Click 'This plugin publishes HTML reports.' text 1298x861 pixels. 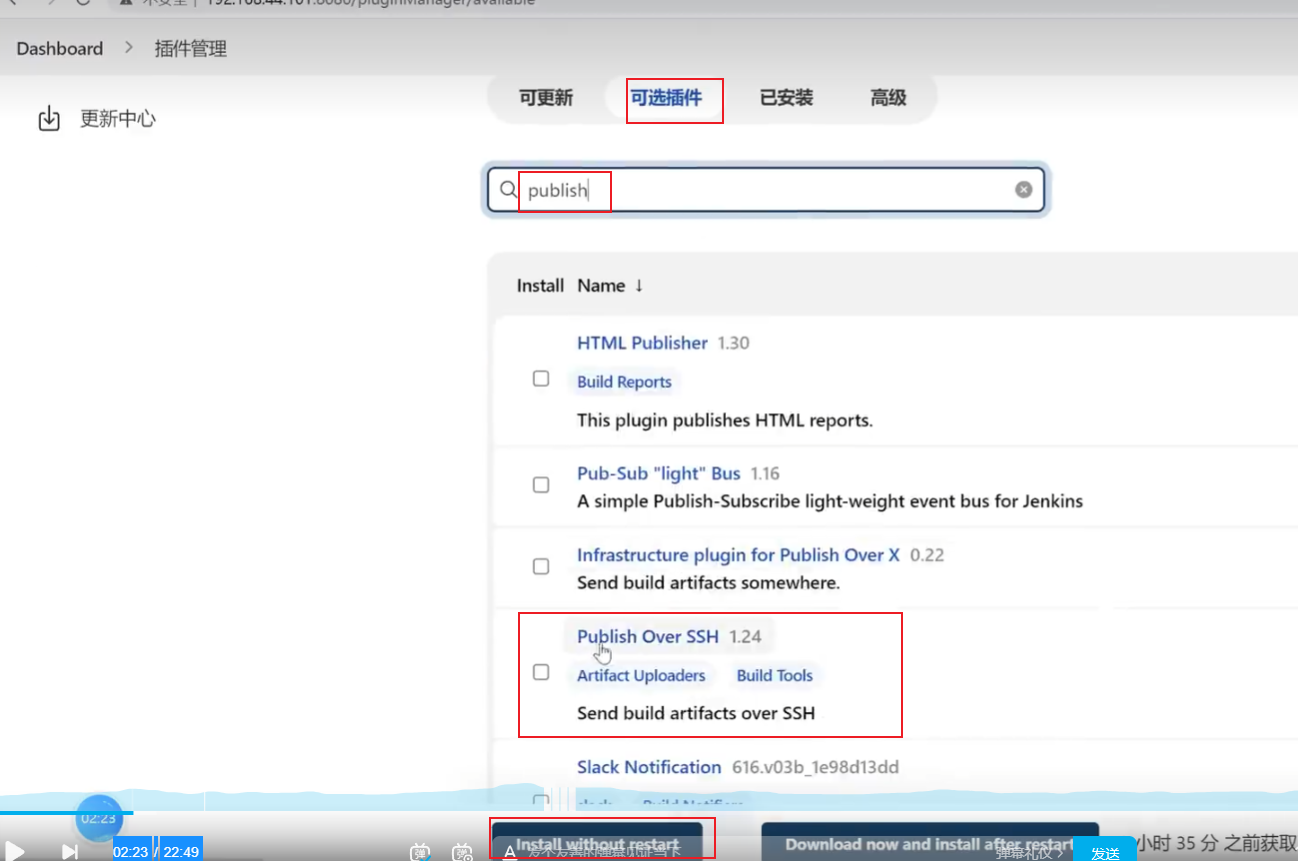[725, 420]
